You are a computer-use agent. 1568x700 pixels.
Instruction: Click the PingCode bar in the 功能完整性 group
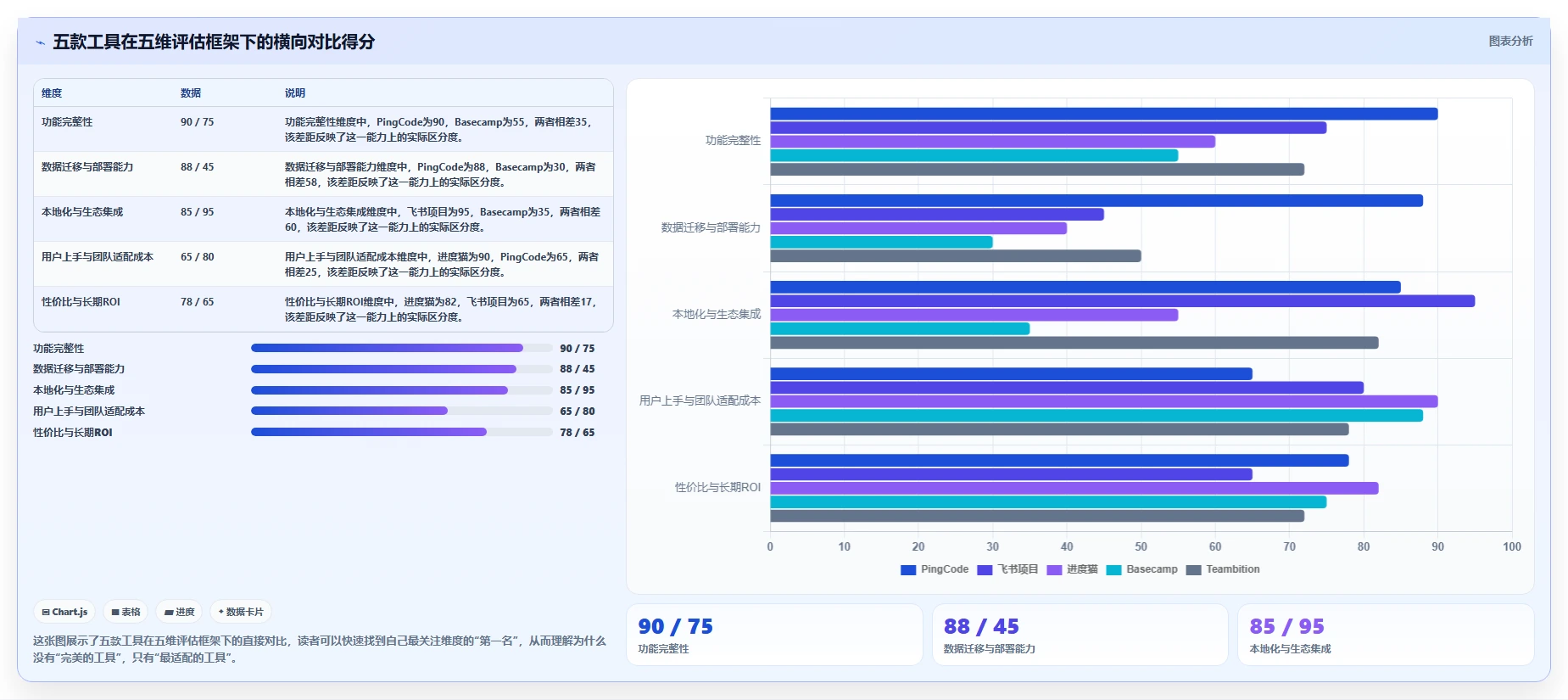pos(1103,114)
